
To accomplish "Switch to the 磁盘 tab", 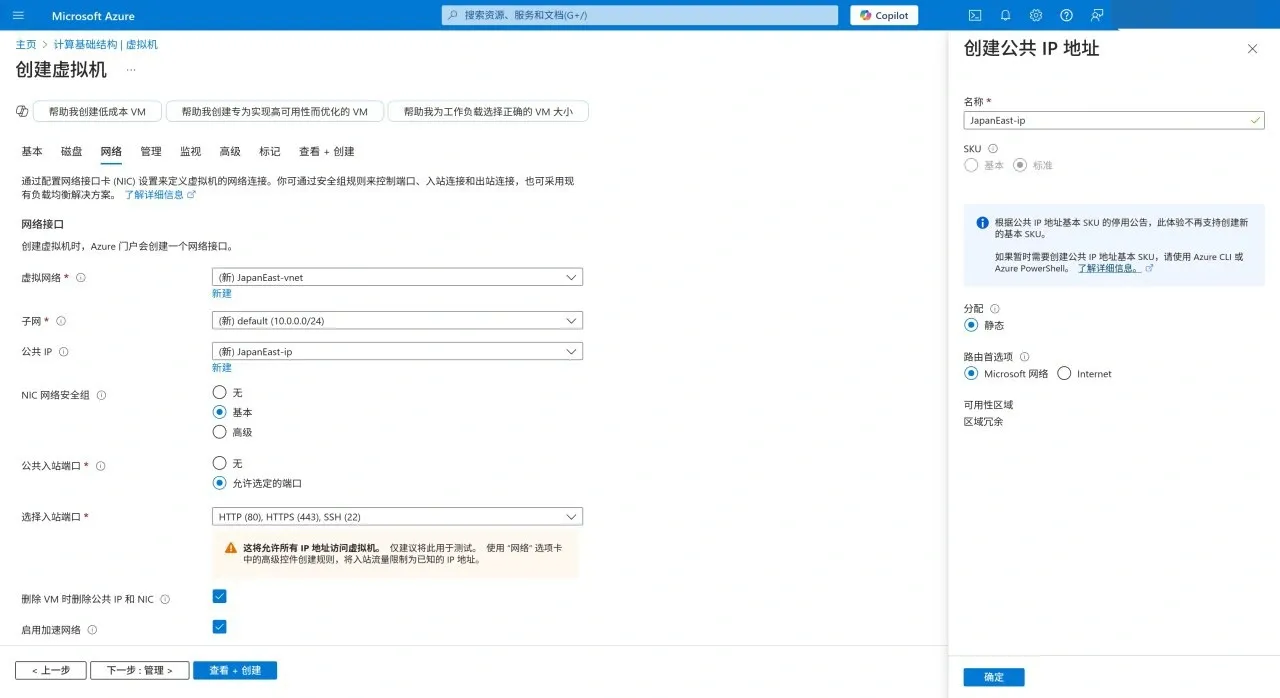I will pyautogui.click(x=71, y=151).
